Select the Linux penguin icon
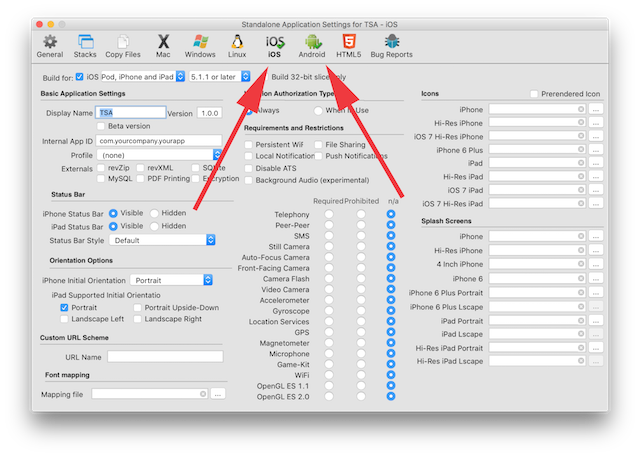640x457 pixels. pos(237,46)
